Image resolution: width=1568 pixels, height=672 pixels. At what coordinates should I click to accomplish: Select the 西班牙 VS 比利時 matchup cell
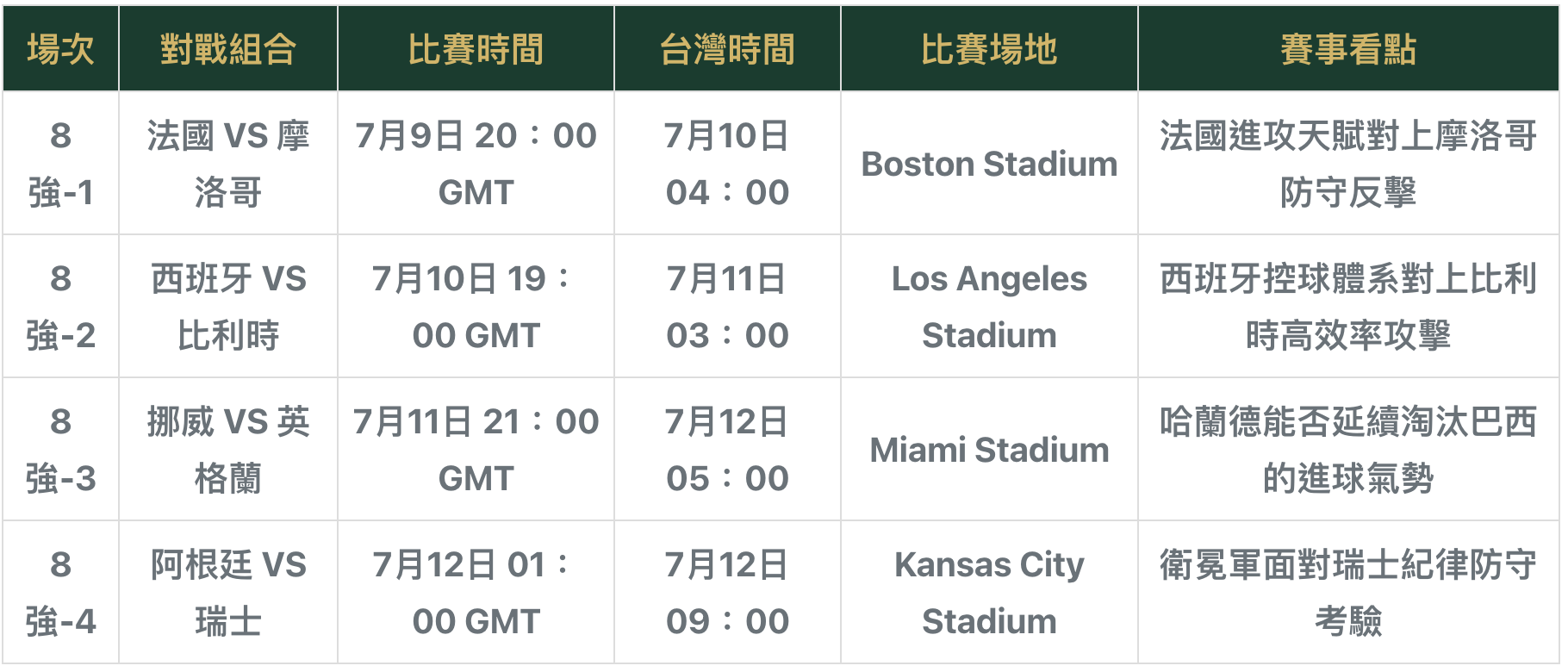click(x=228, y=306)
